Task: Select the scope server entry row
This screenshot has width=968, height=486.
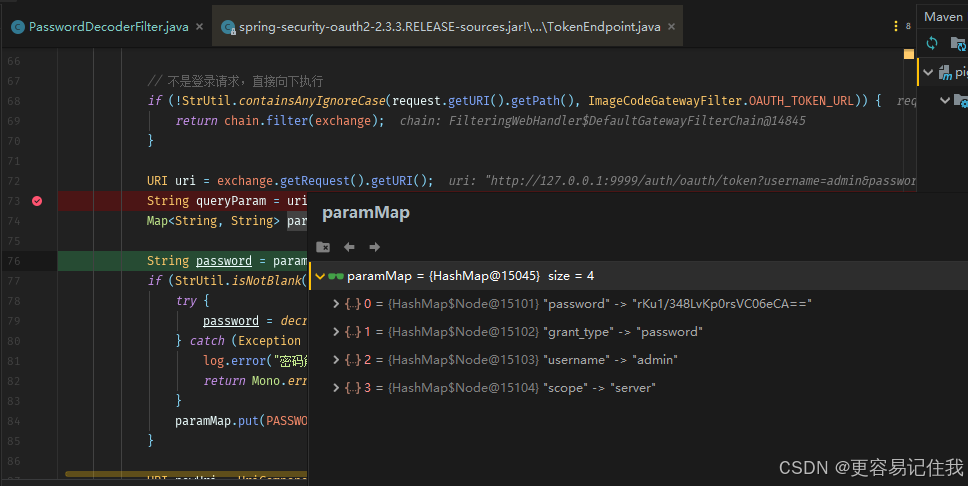Action: (x=638, y=388)
